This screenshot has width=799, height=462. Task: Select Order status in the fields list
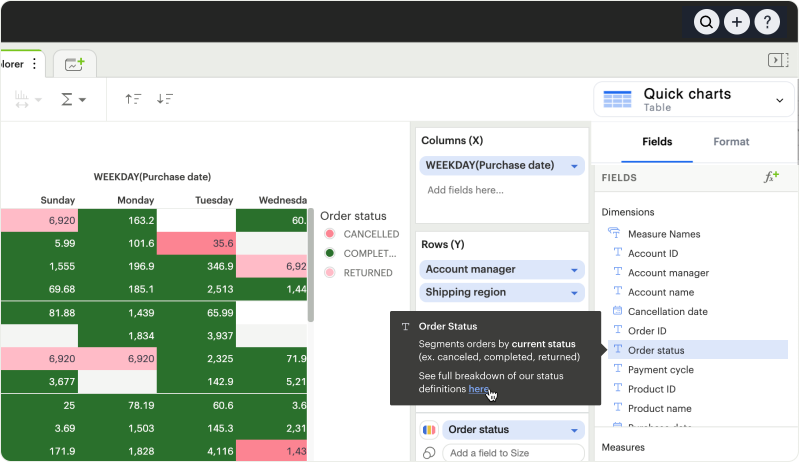[x=656, y=350]
